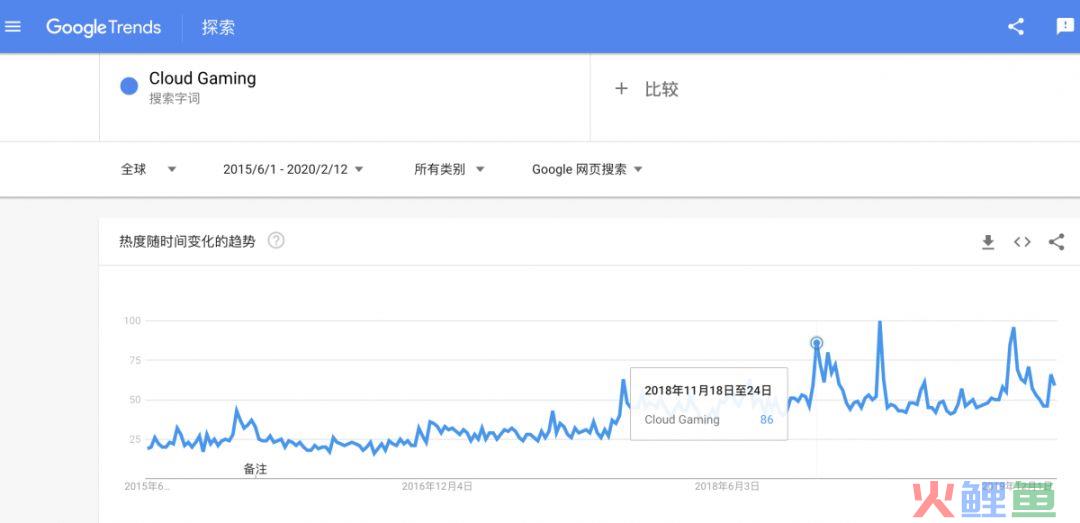The height and width of the screenshot is (523, 1080).
Task: Open the 2015/6/1 - 2020/2/12 date range dropdown
Action: (x=293, y=169)
